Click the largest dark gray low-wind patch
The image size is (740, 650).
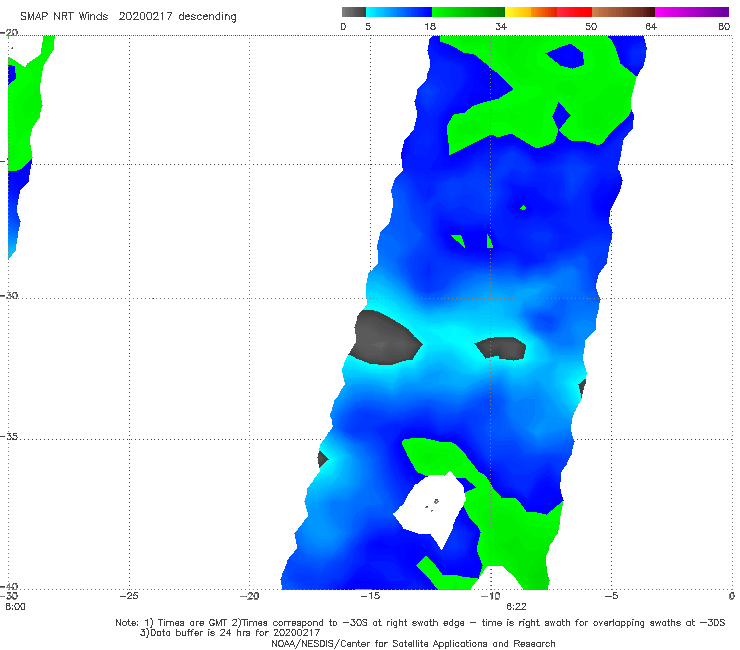coord(385,338)
